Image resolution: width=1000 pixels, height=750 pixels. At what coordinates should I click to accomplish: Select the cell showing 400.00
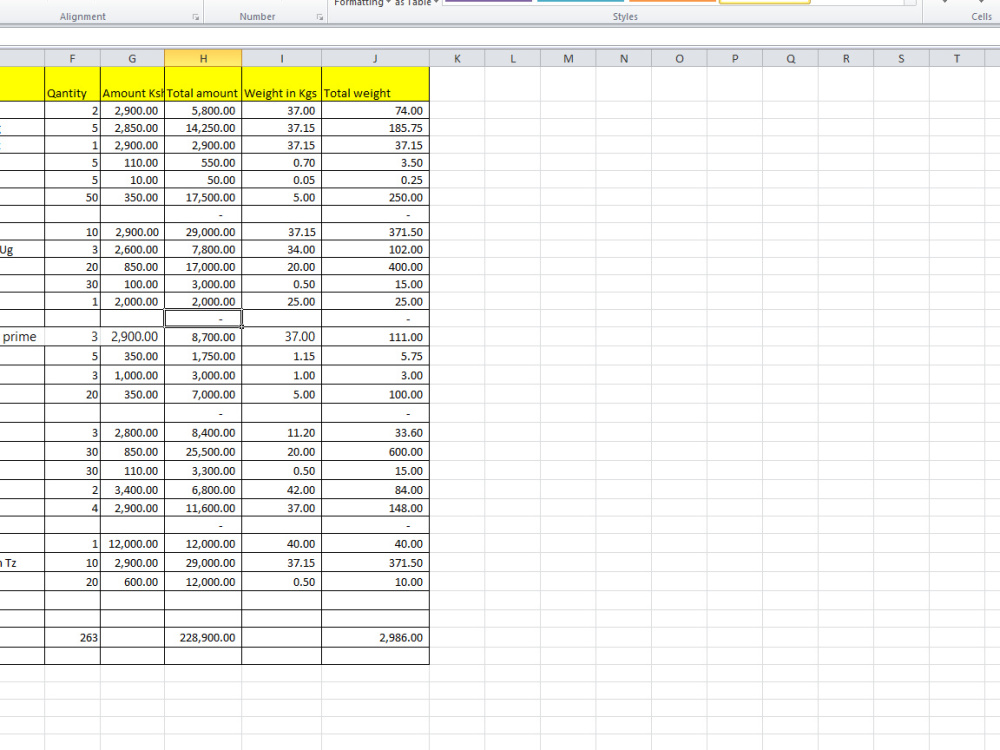tap(375, 267)
